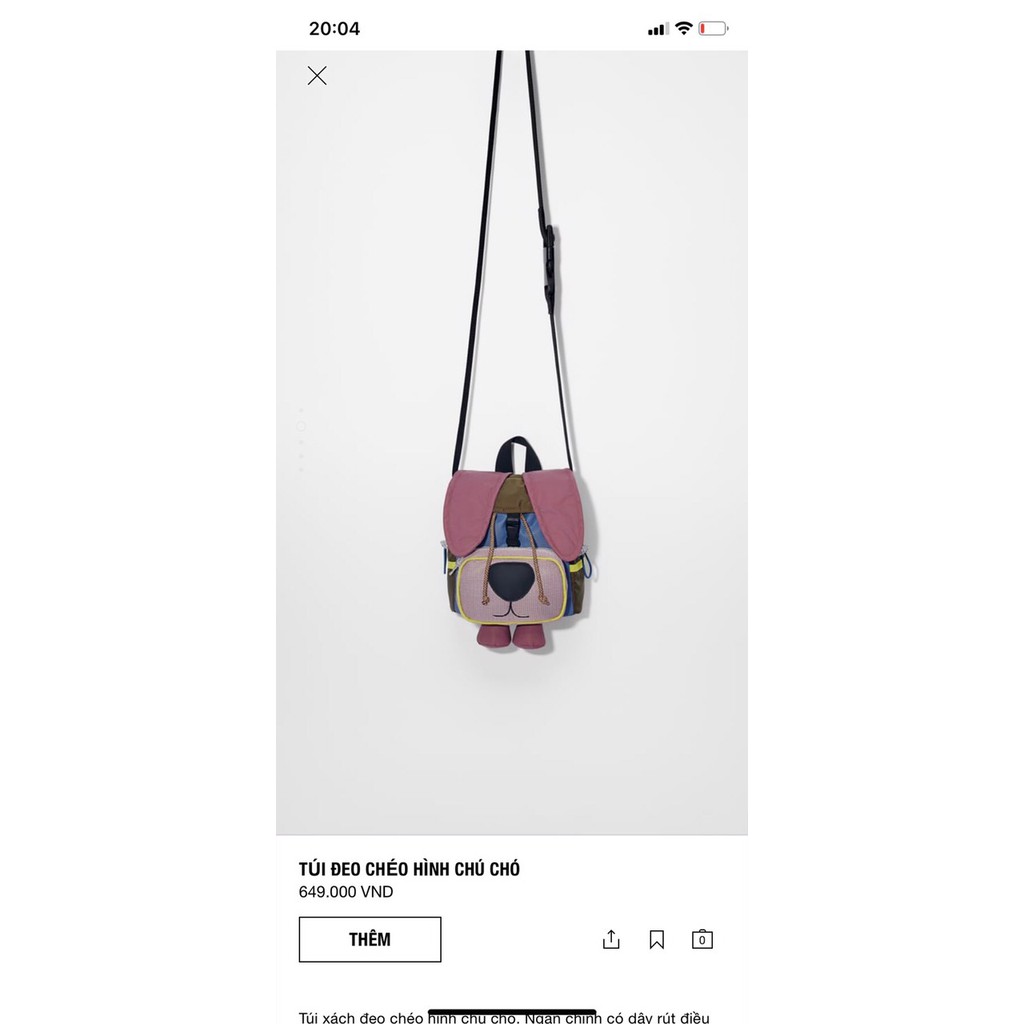
Task: Tap the share icon
Action: 611,939
